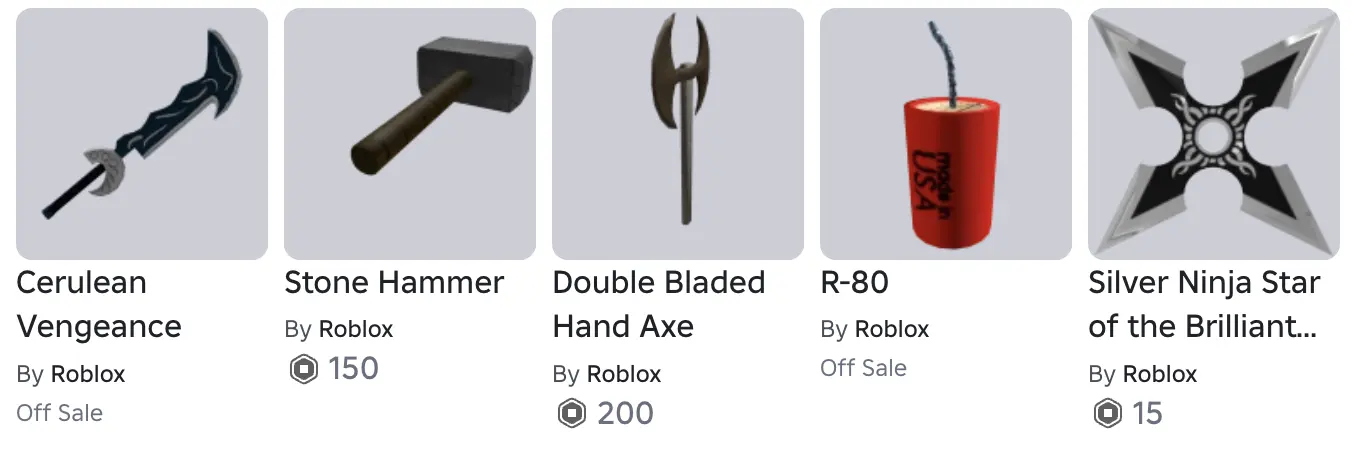Screen dimensions: 1352x476
Task: Visit Roblox creator under Silver Ninja Star
Action: tap(1160, 374)
